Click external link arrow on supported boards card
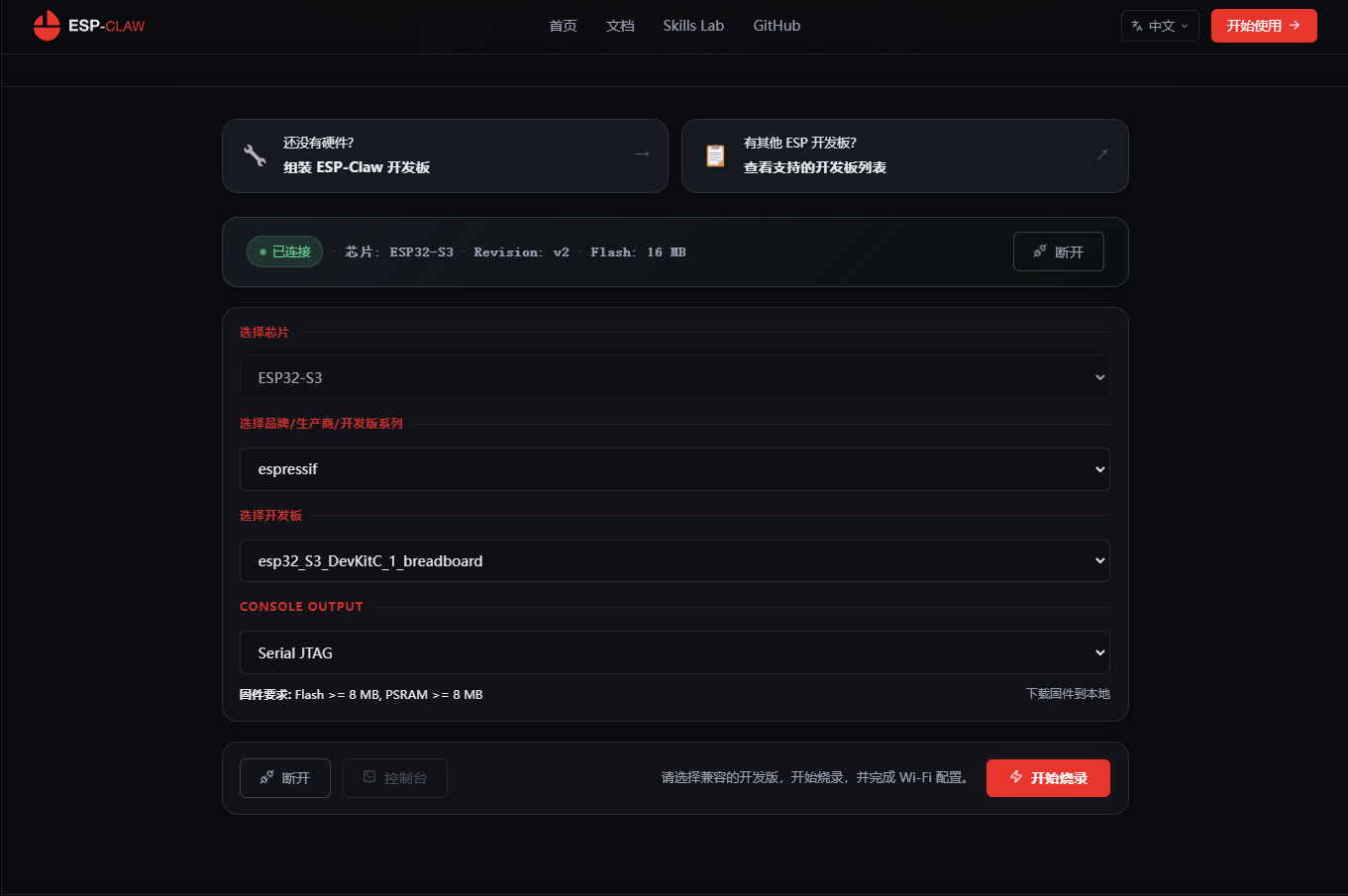This screenshot has width=1348, height=896. pyautogui.click(x=1102, y=154)
